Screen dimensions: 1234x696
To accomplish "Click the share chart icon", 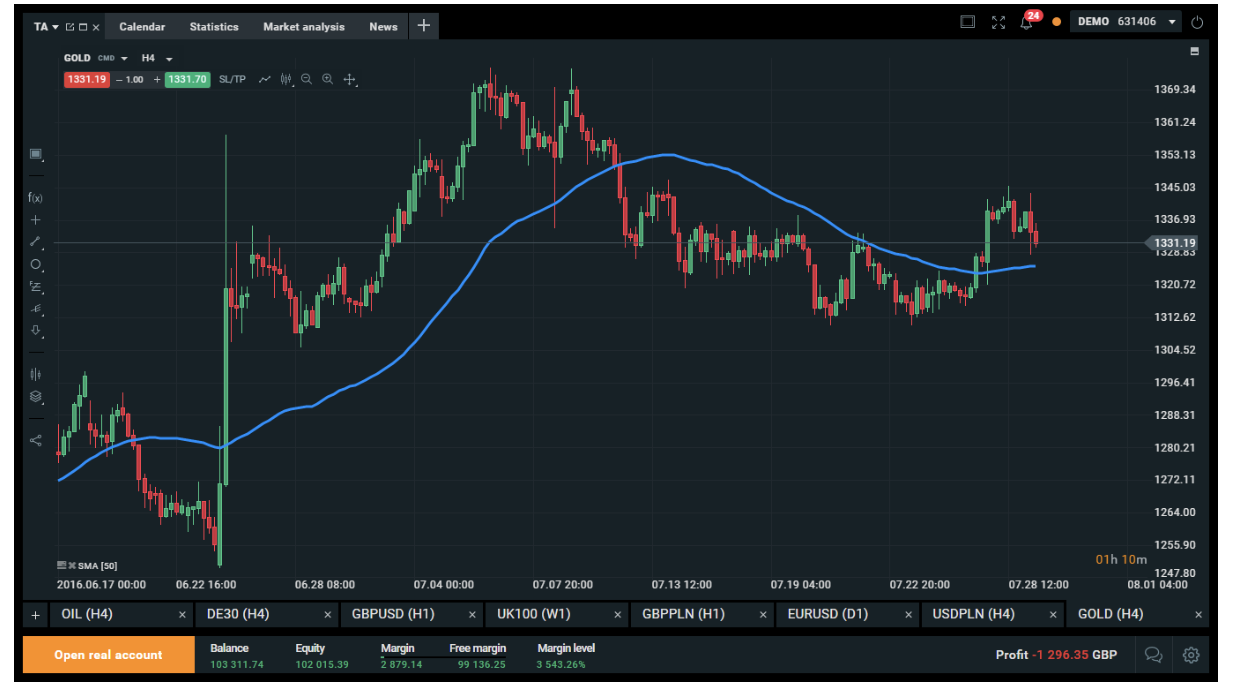I will [35, 440].
